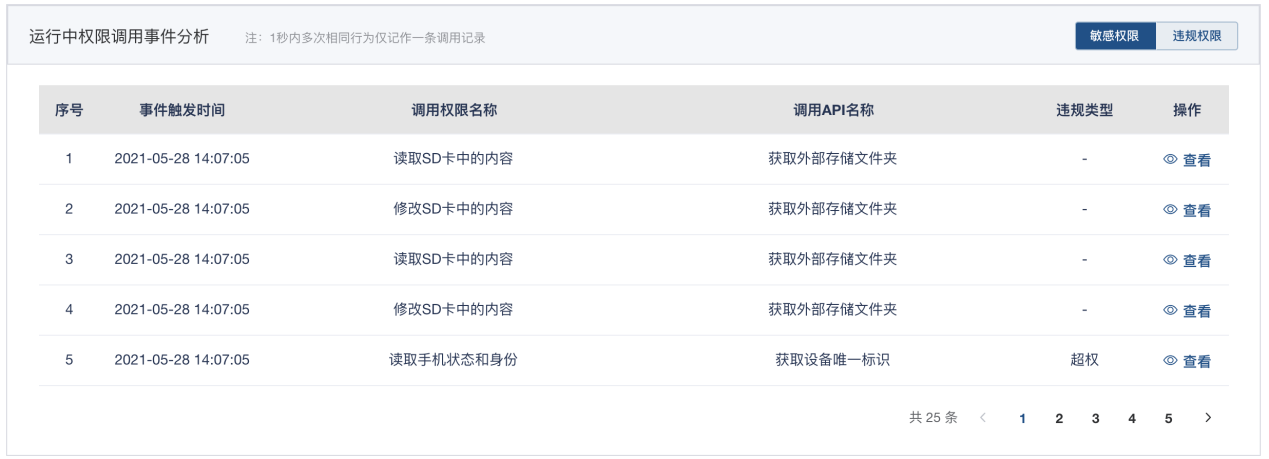Switch to the 违规权限 tab
This screenshot has height=459, width=1269.
[1197, 36]
